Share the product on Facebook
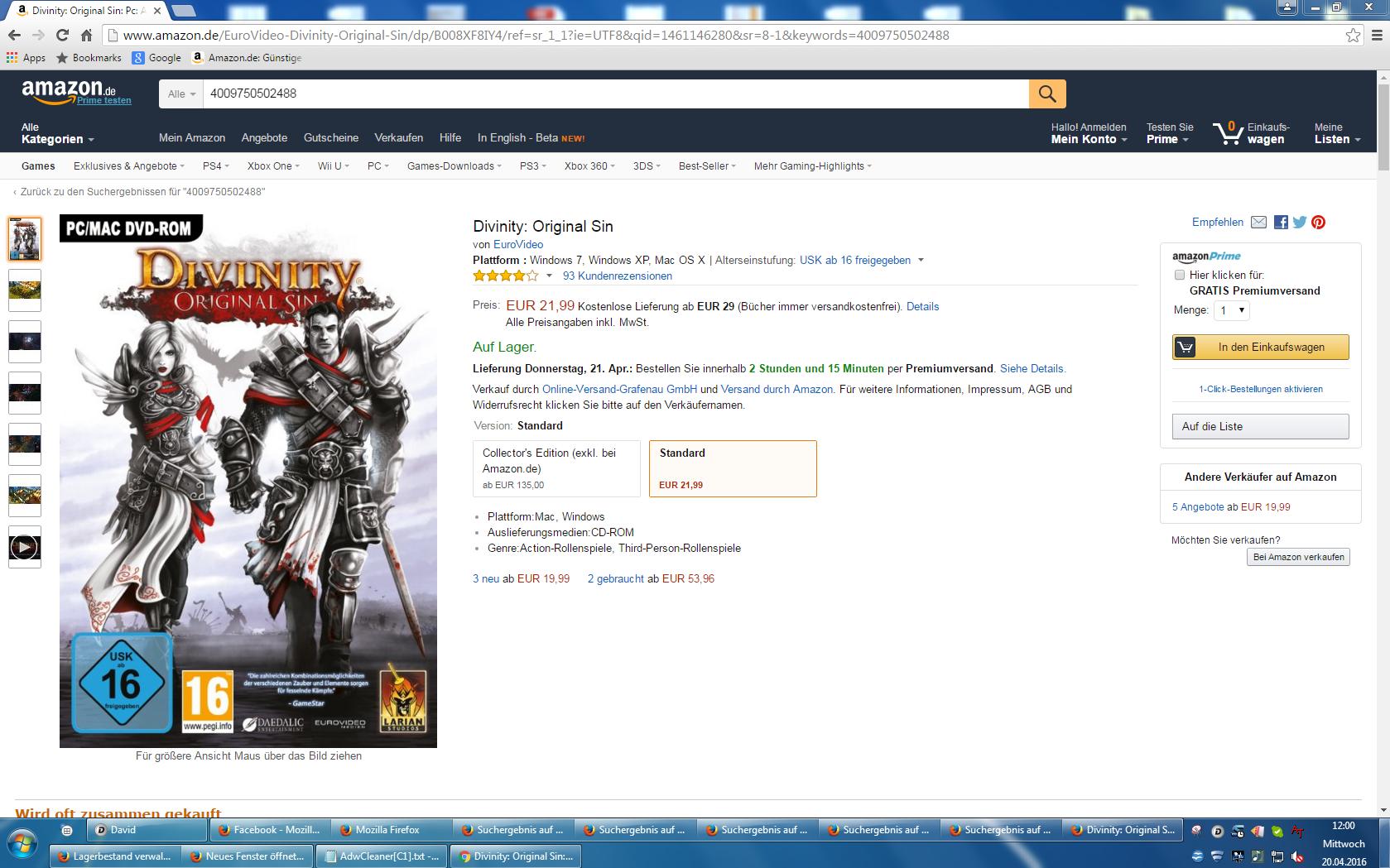This screenshot has width=1390, height=868. coord(1281,222)
